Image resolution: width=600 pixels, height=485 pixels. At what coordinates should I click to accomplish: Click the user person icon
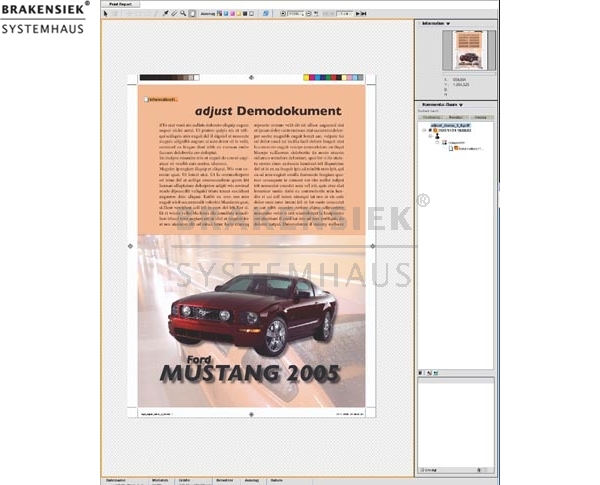[437, 136]
